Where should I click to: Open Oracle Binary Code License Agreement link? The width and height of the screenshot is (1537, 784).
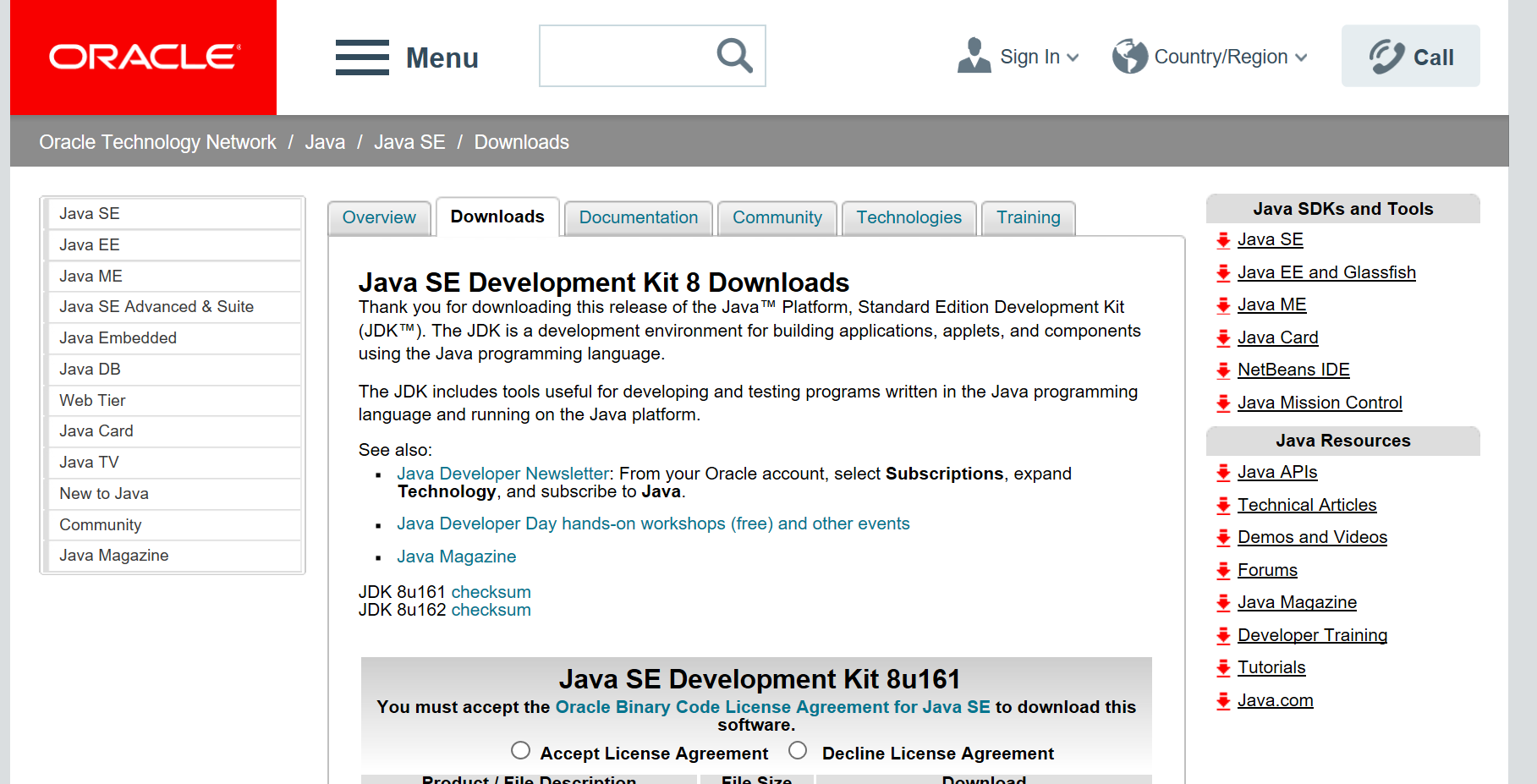pos(772,707)
